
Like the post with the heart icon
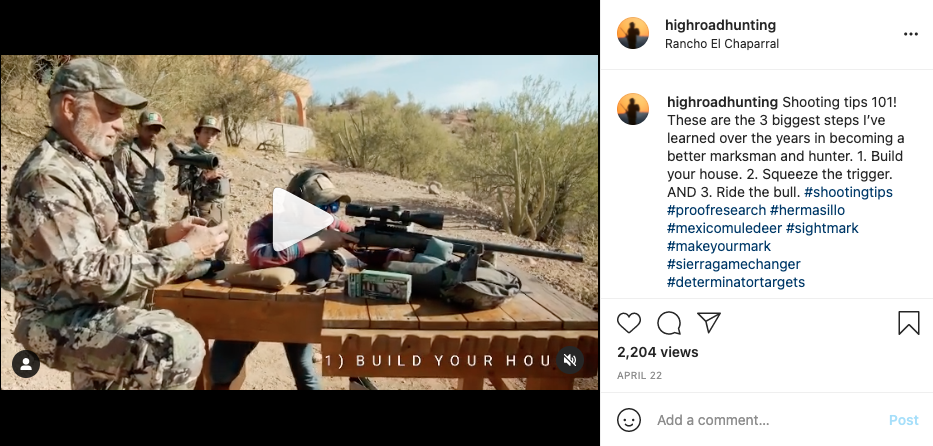[629, 323]
